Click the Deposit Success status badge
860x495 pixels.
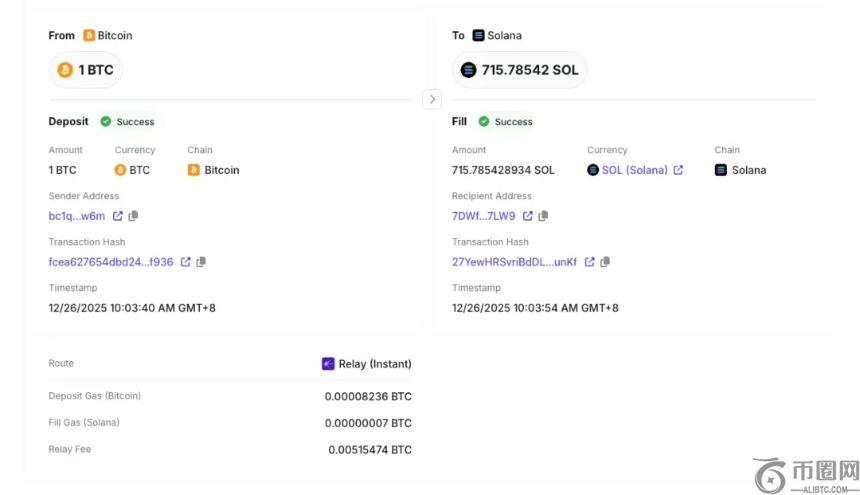[127, 122]
